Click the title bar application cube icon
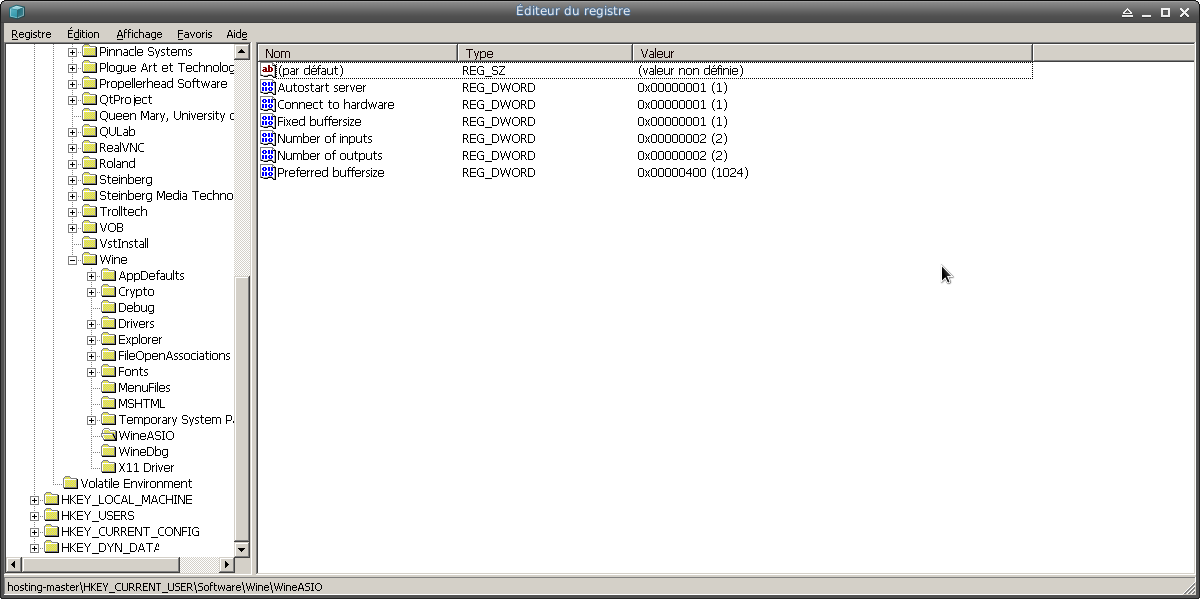This screenshot has height=599, width=1200. 16,11
